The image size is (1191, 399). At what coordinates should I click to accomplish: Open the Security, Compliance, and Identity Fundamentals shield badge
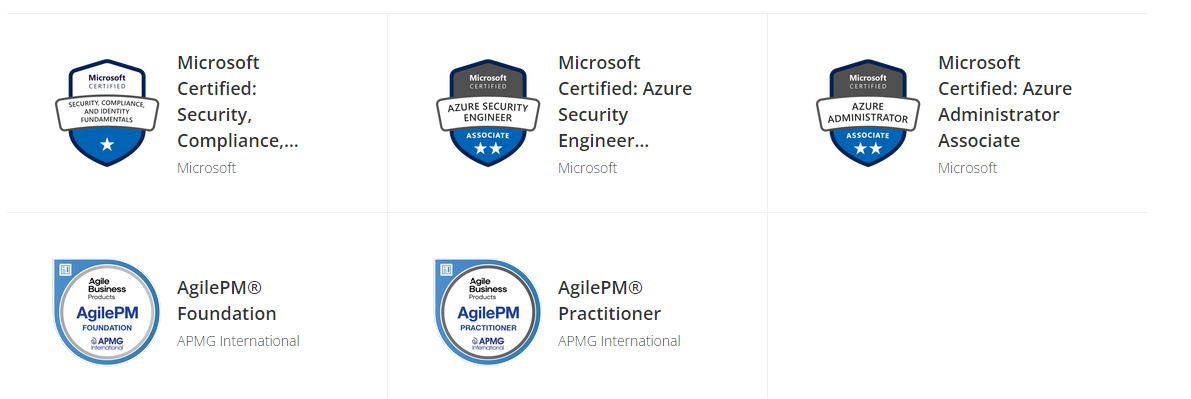[x=107, y=113]
